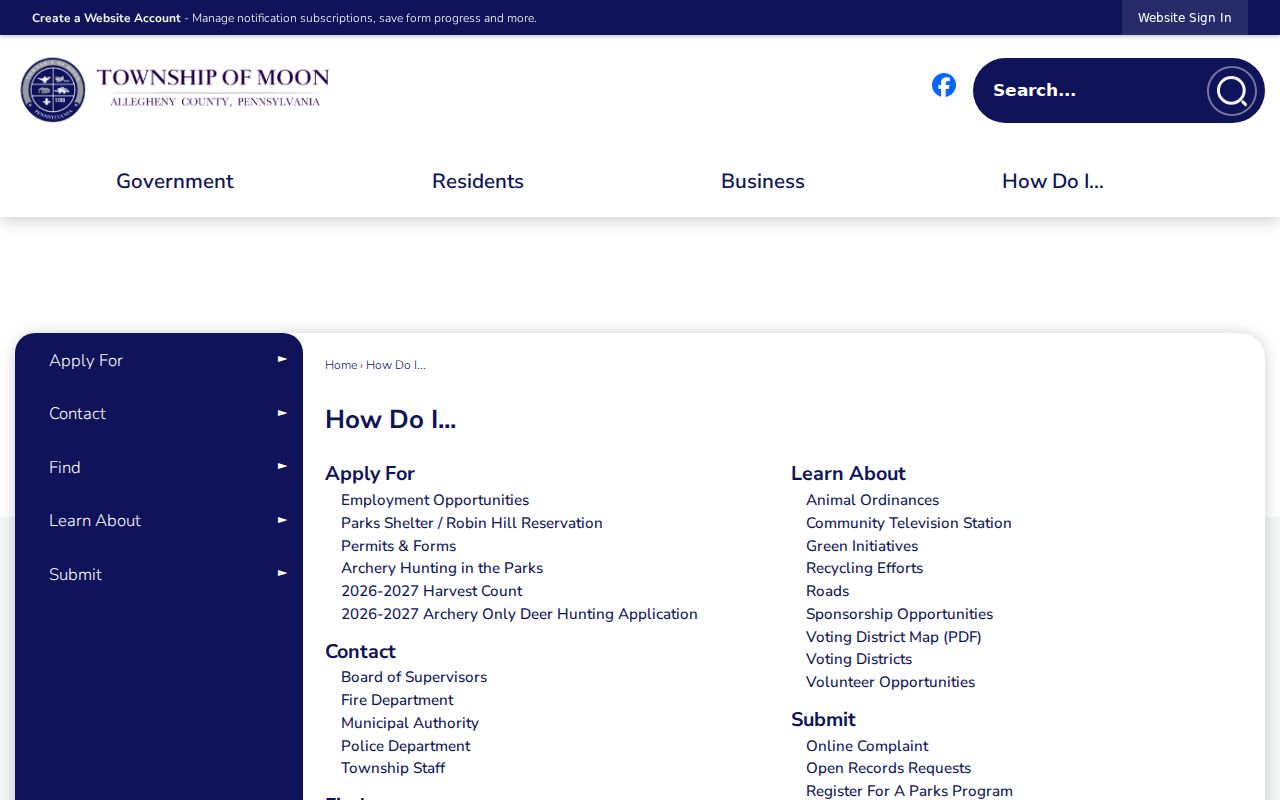Click Create a Website Account link

[x=106, y=18]
